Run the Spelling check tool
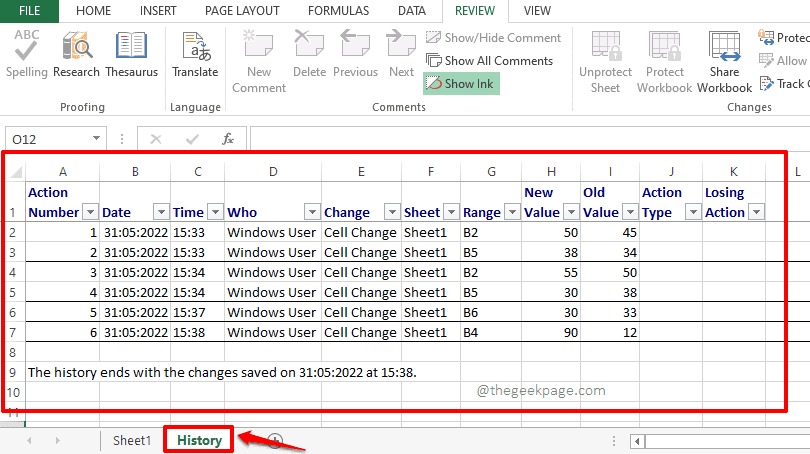Image resolution: width=810 pixels, height=454 pixels. tap(26, 54)
